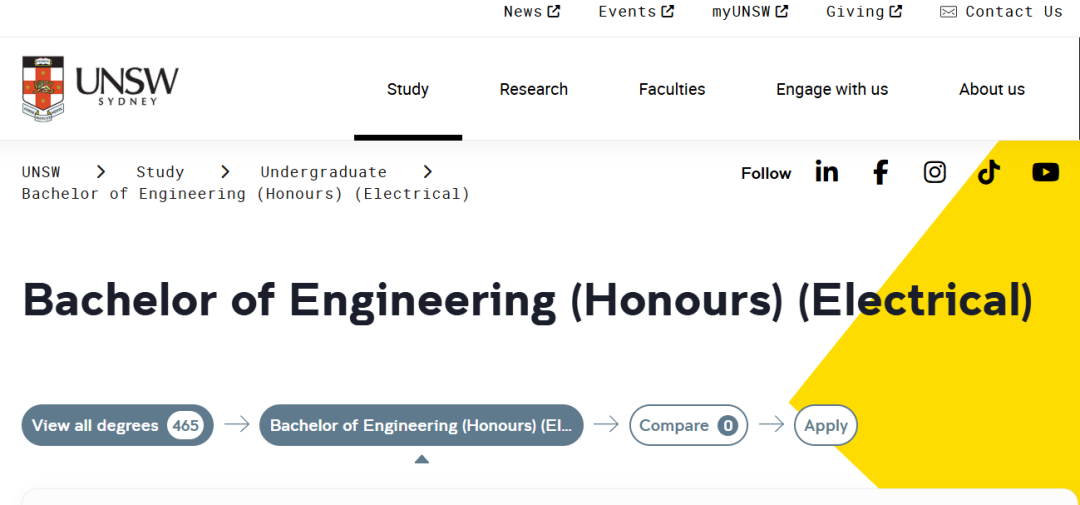
Task: Click the Contact Us envelope icon
Action: click(948, 12)
